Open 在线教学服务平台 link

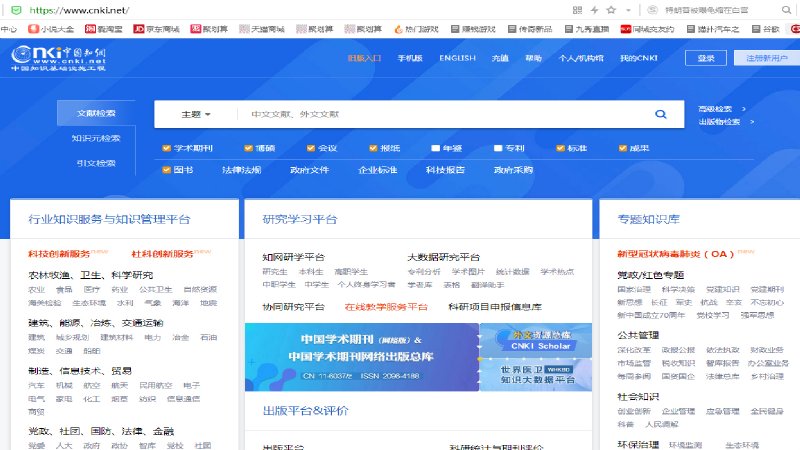pos(386,307)
